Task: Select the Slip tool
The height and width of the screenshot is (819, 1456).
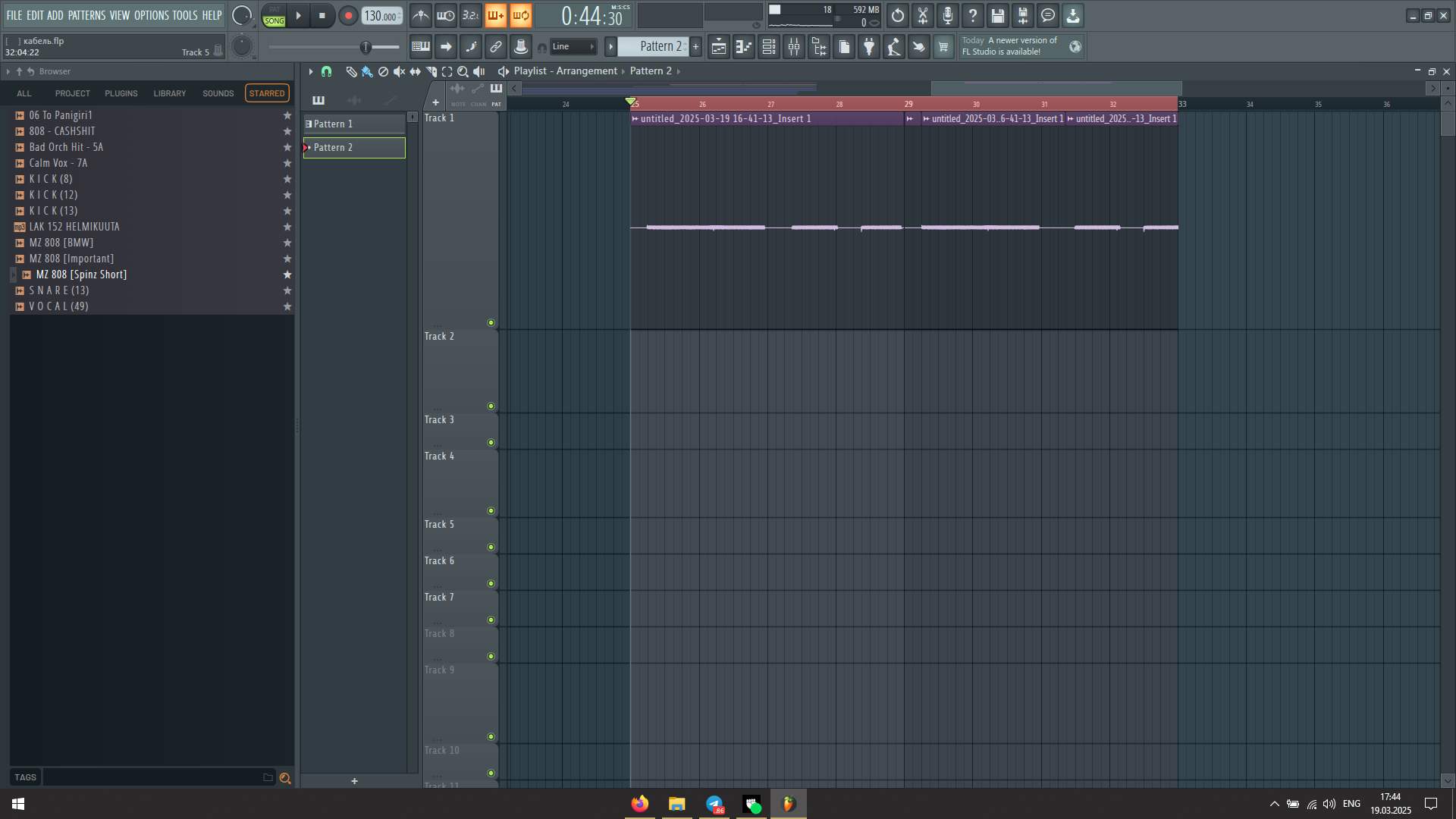Action: 415,71
